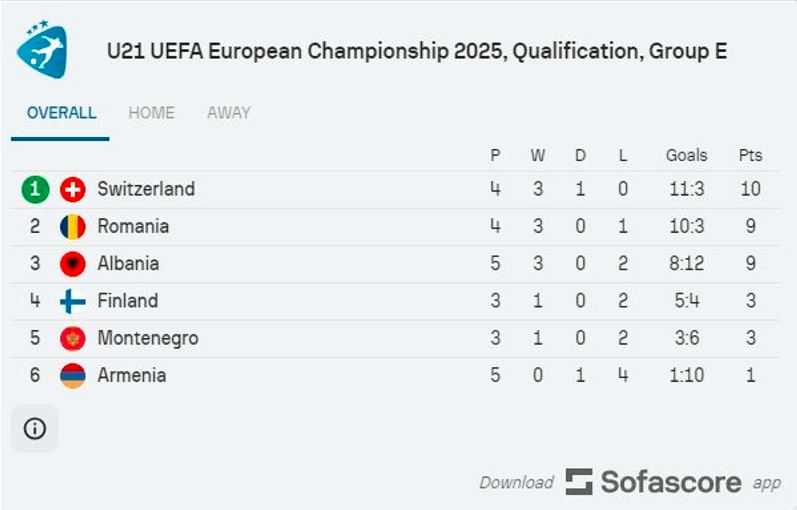The height and width of the screenshot is (510, 797).
Task: Switch to the OVERALL tab
Action: (x=61, y=112)
